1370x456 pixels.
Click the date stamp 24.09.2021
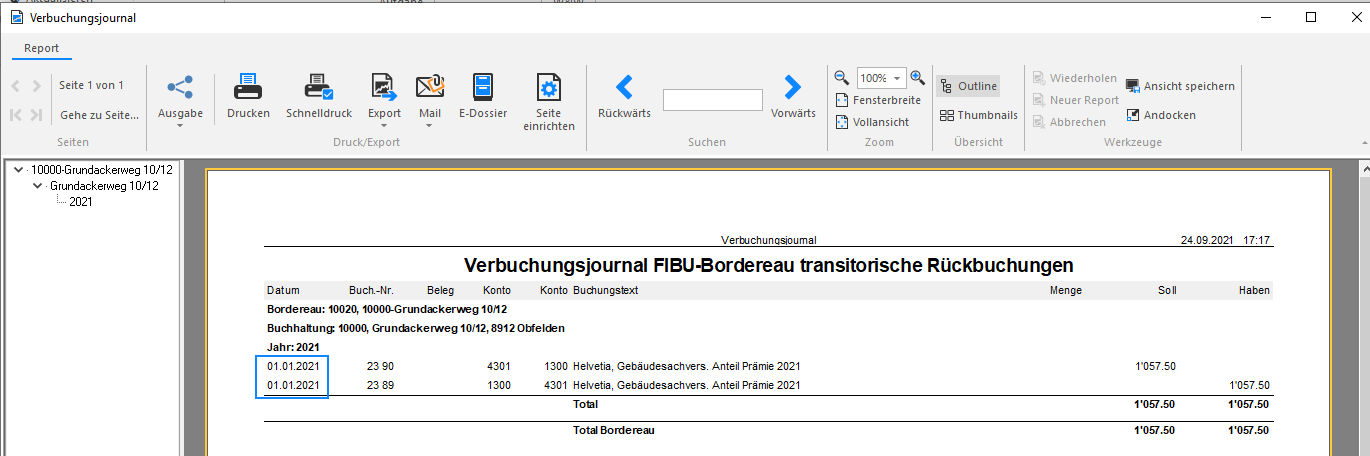[x=1207, y=241]
